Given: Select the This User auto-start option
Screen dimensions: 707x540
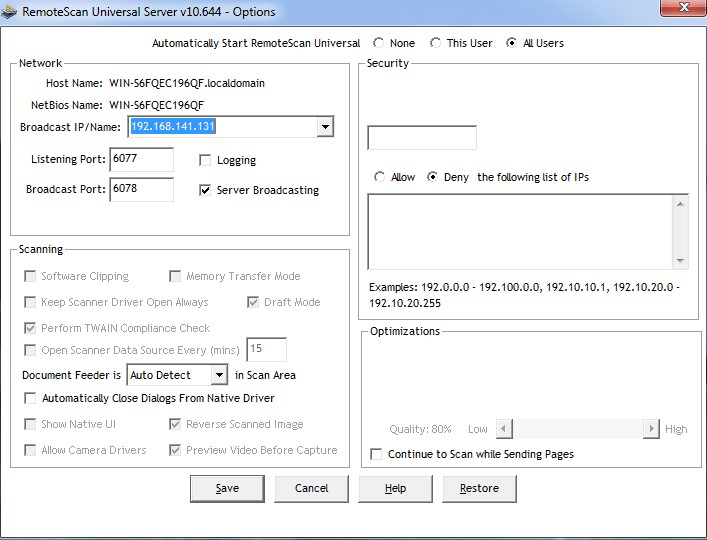Looking at the screenshot, I should [435, 43].
